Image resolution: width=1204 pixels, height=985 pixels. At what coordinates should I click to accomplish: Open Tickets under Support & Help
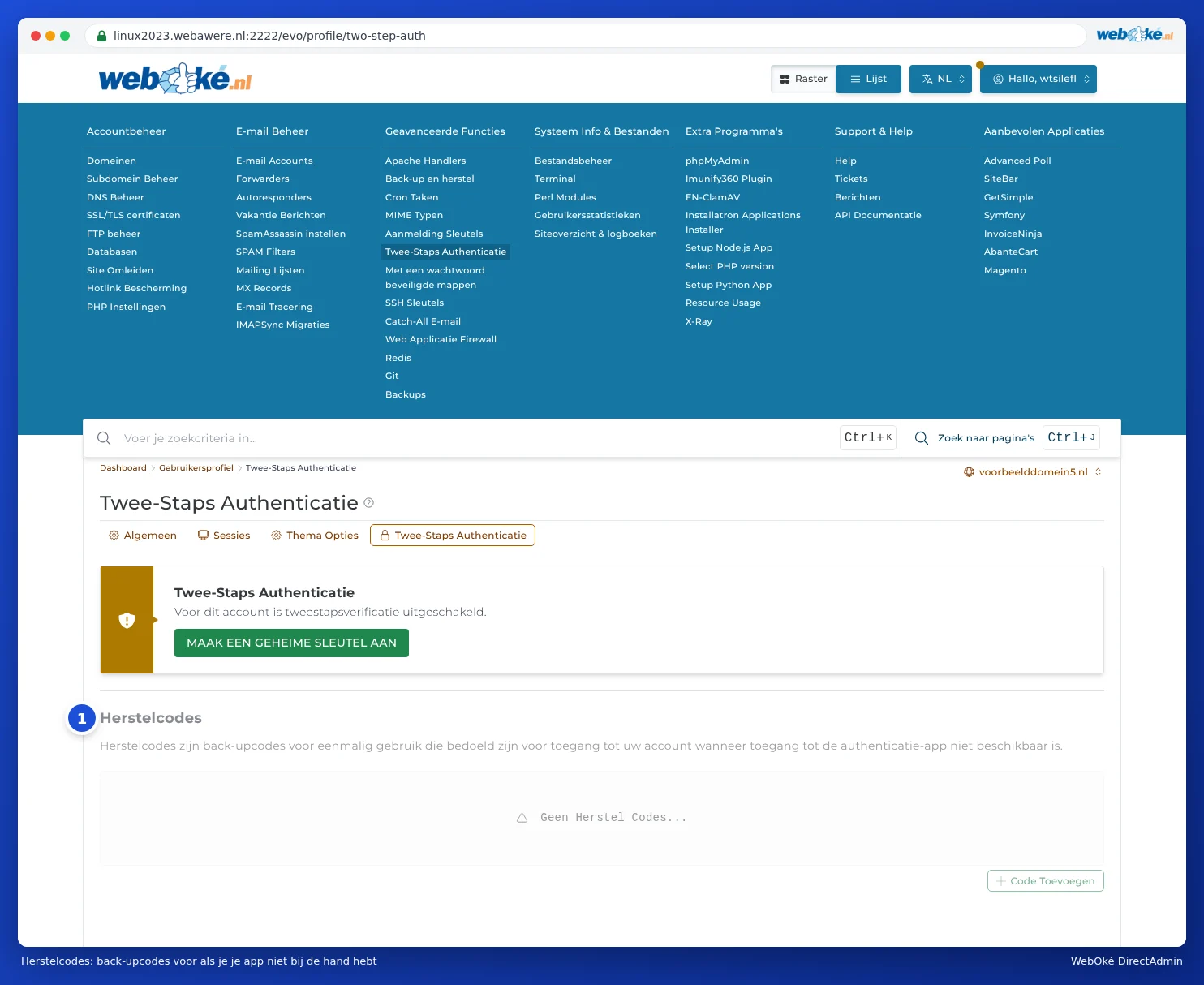coord(851,179)
